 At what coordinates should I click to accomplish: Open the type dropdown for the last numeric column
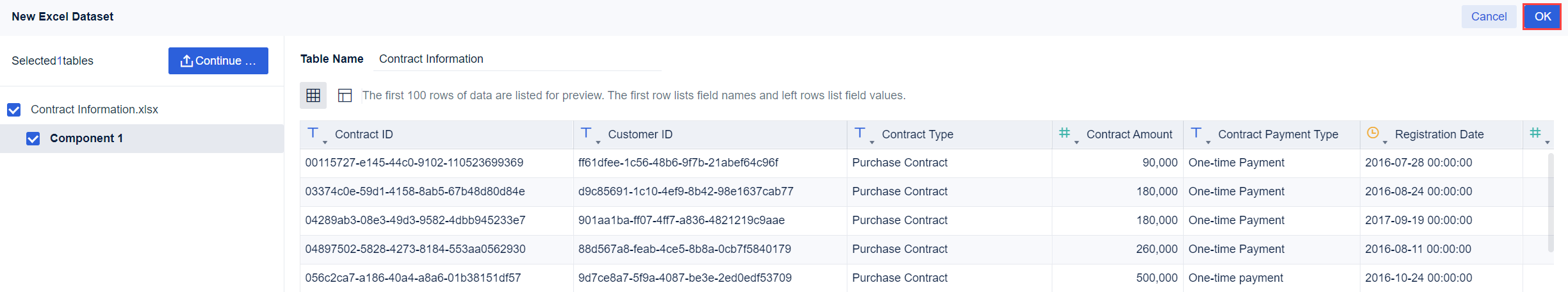point(1548,142)
